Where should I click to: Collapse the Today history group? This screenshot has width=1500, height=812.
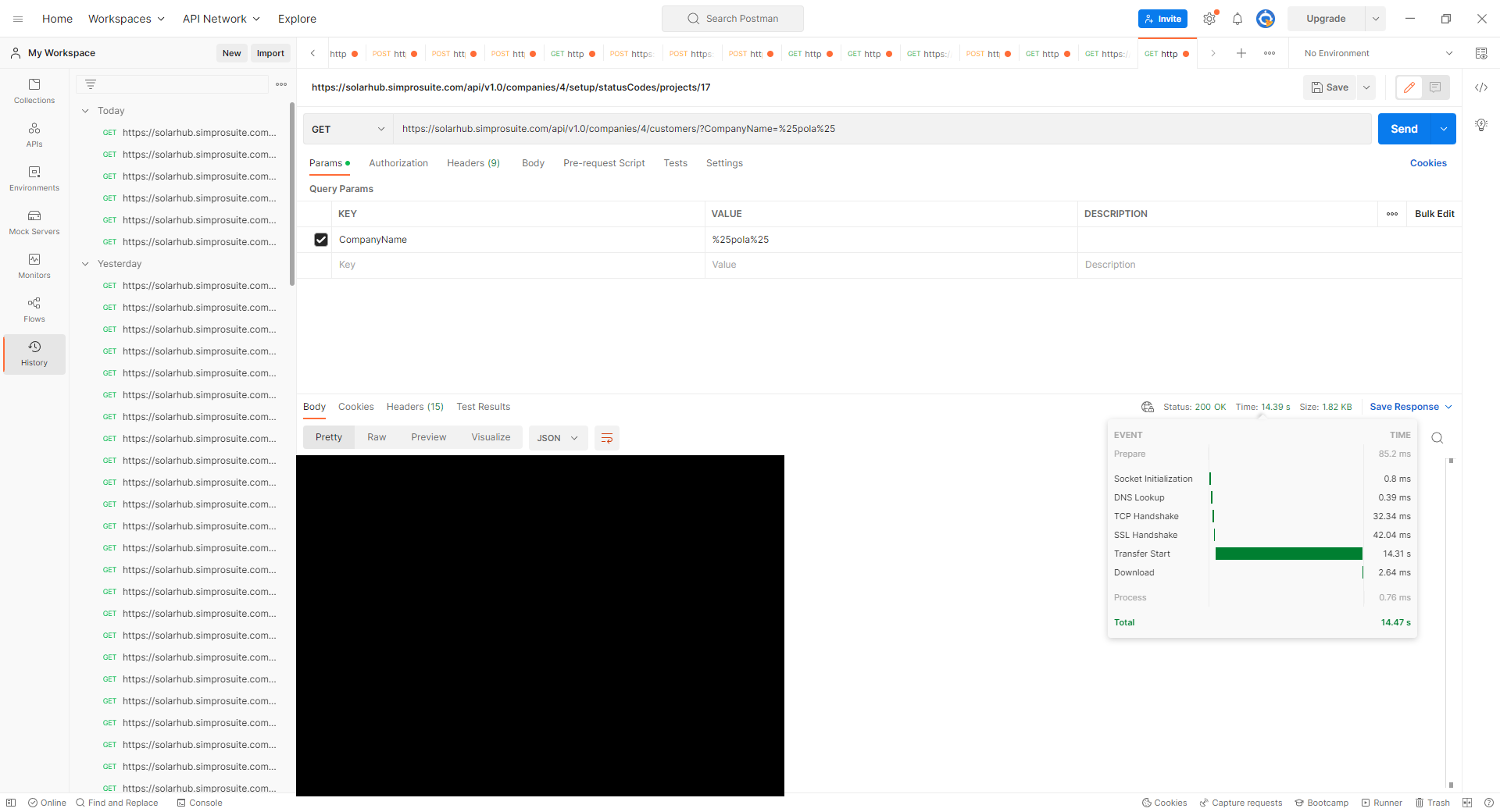point(85,111)
